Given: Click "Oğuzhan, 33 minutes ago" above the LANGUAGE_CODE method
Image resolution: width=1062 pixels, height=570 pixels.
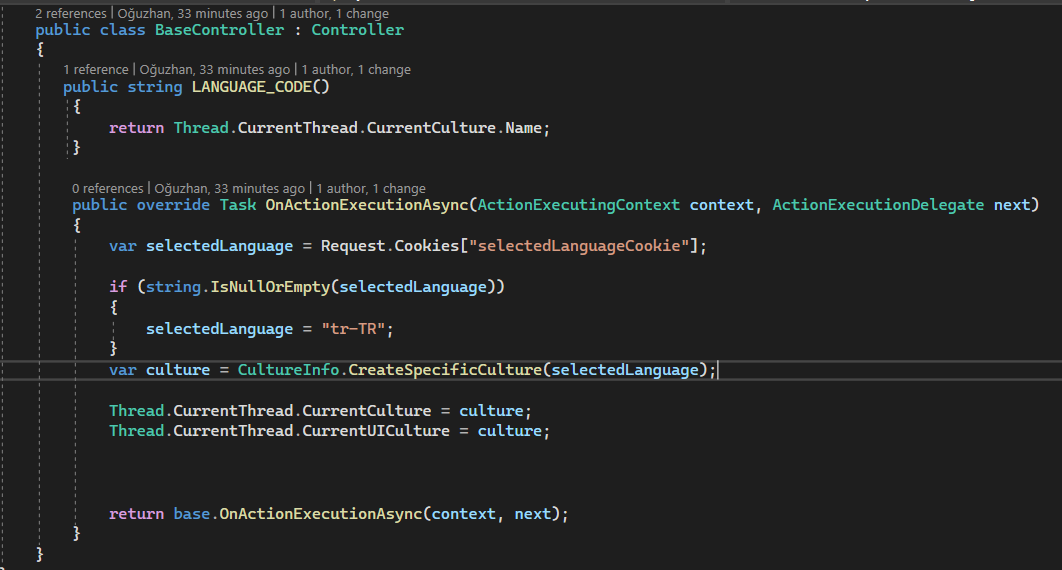Looking at the screenshot, I should tap(215, 70).
